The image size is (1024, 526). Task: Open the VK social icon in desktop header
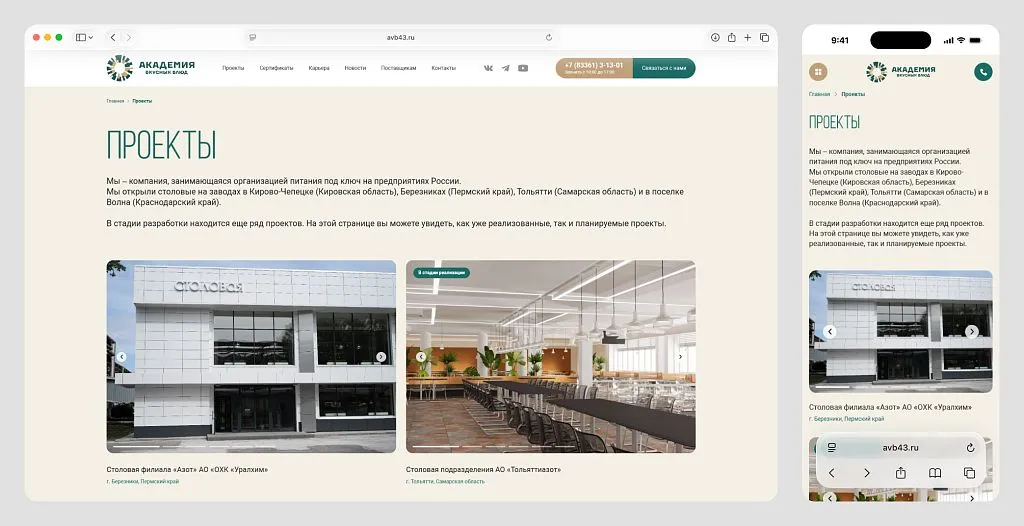[x=488, y=68]
